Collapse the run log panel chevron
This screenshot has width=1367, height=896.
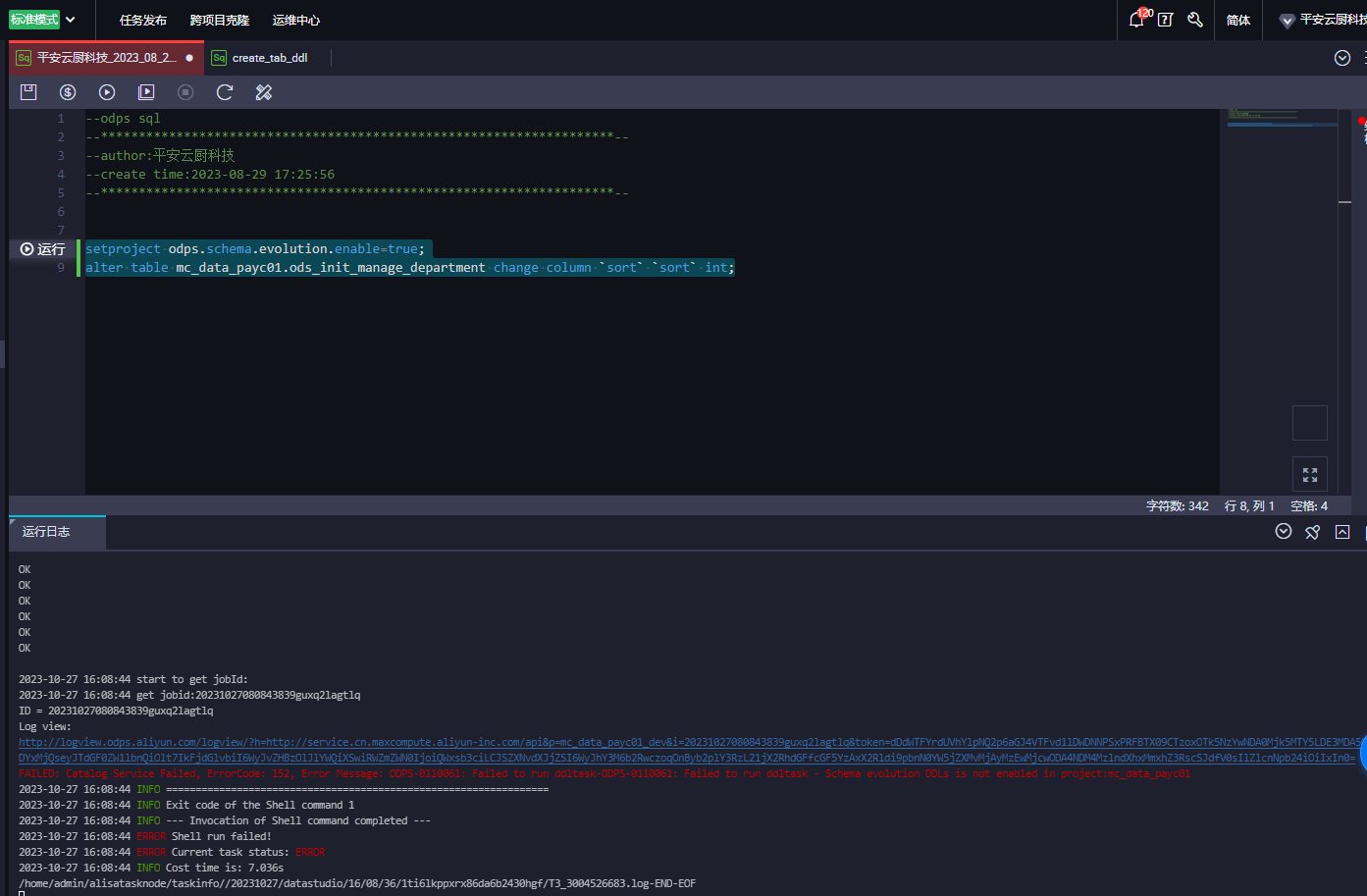(x=1284, y=532)
